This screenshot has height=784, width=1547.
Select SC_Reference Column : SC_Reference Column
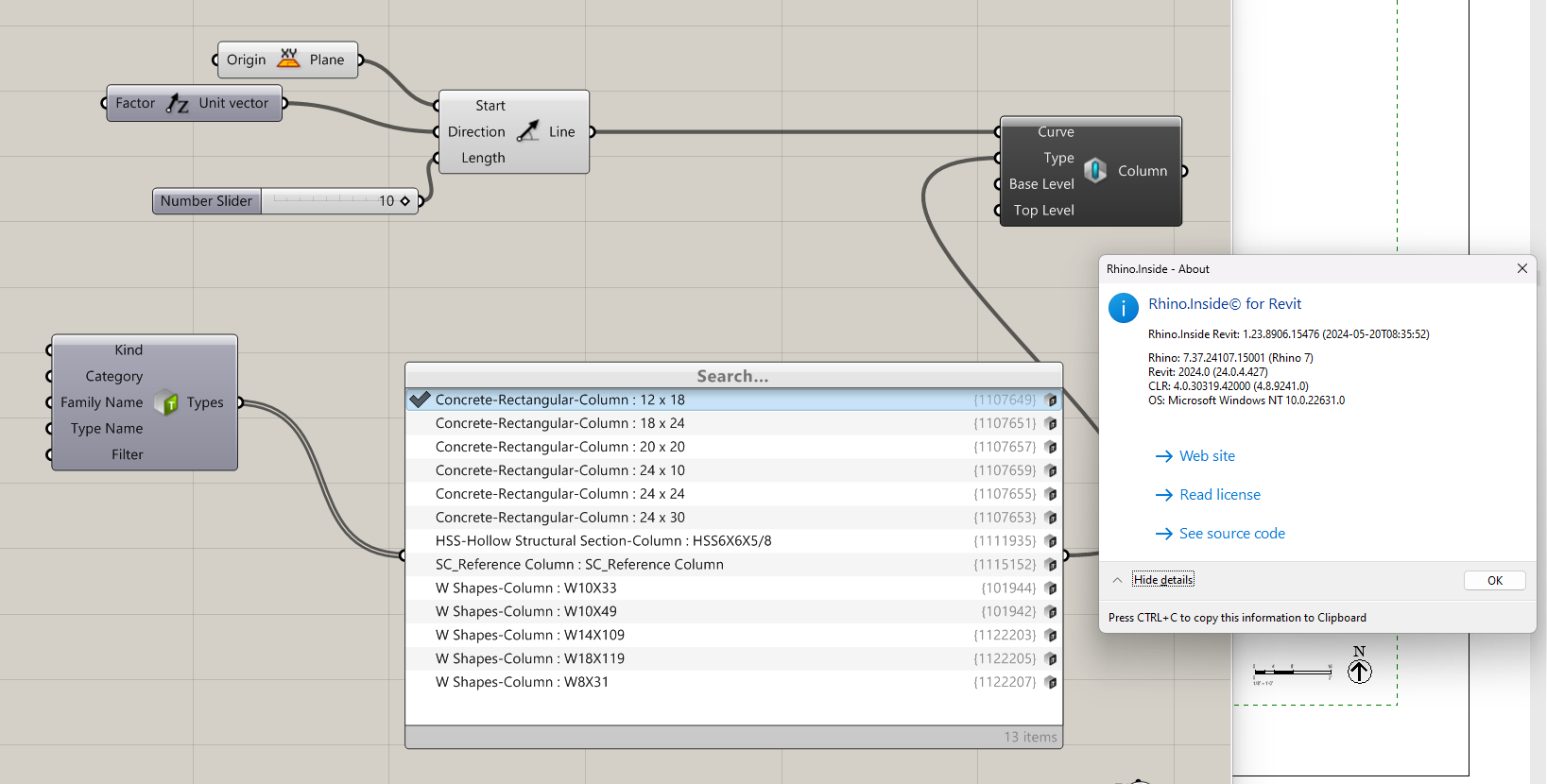[x=733, y=565]
